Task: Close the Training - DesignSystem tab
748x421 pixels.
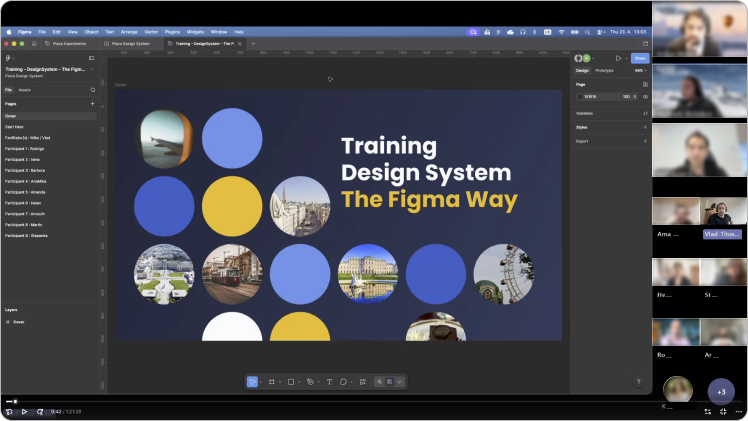Action: click(x=240, y=43)
